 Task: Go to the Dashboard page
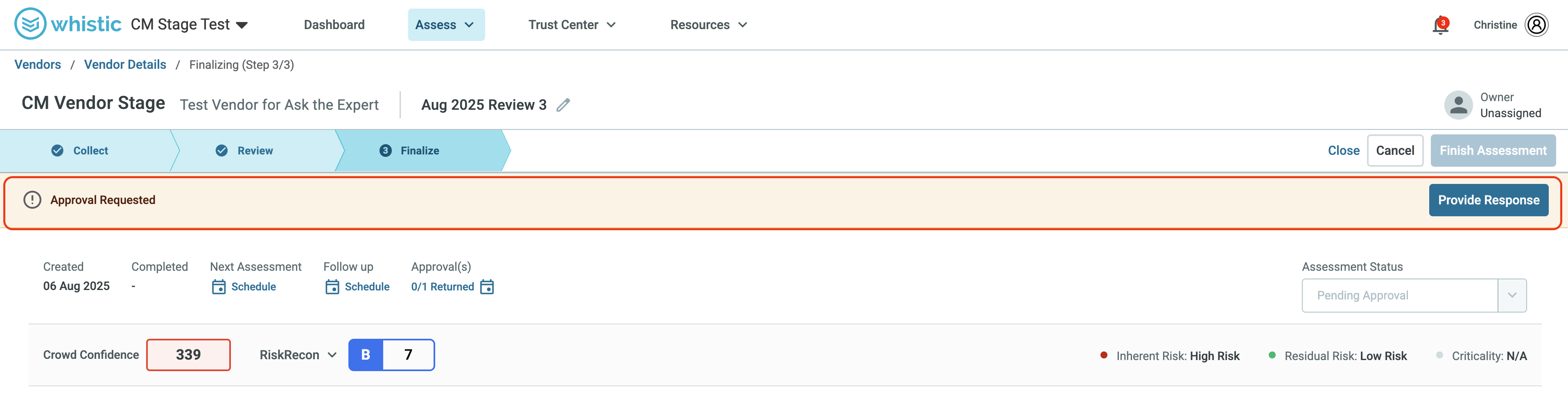pos(334,25)
